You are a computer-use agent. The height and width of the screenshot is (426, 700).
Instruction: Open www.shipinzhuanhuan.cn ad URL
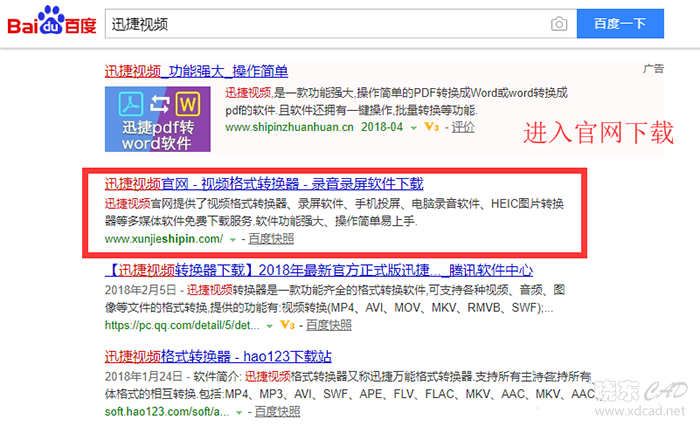(x=289, y=127)
